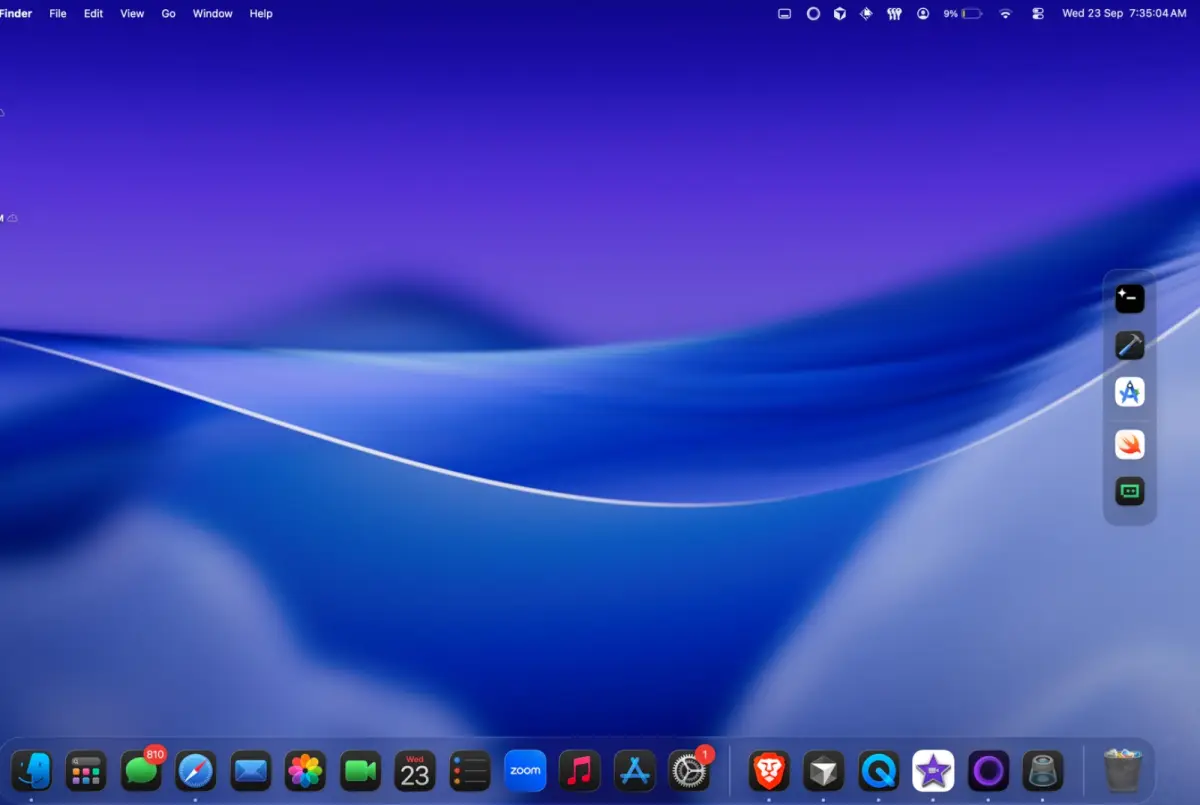Open the Edit menu

click(x=93, y=14)
